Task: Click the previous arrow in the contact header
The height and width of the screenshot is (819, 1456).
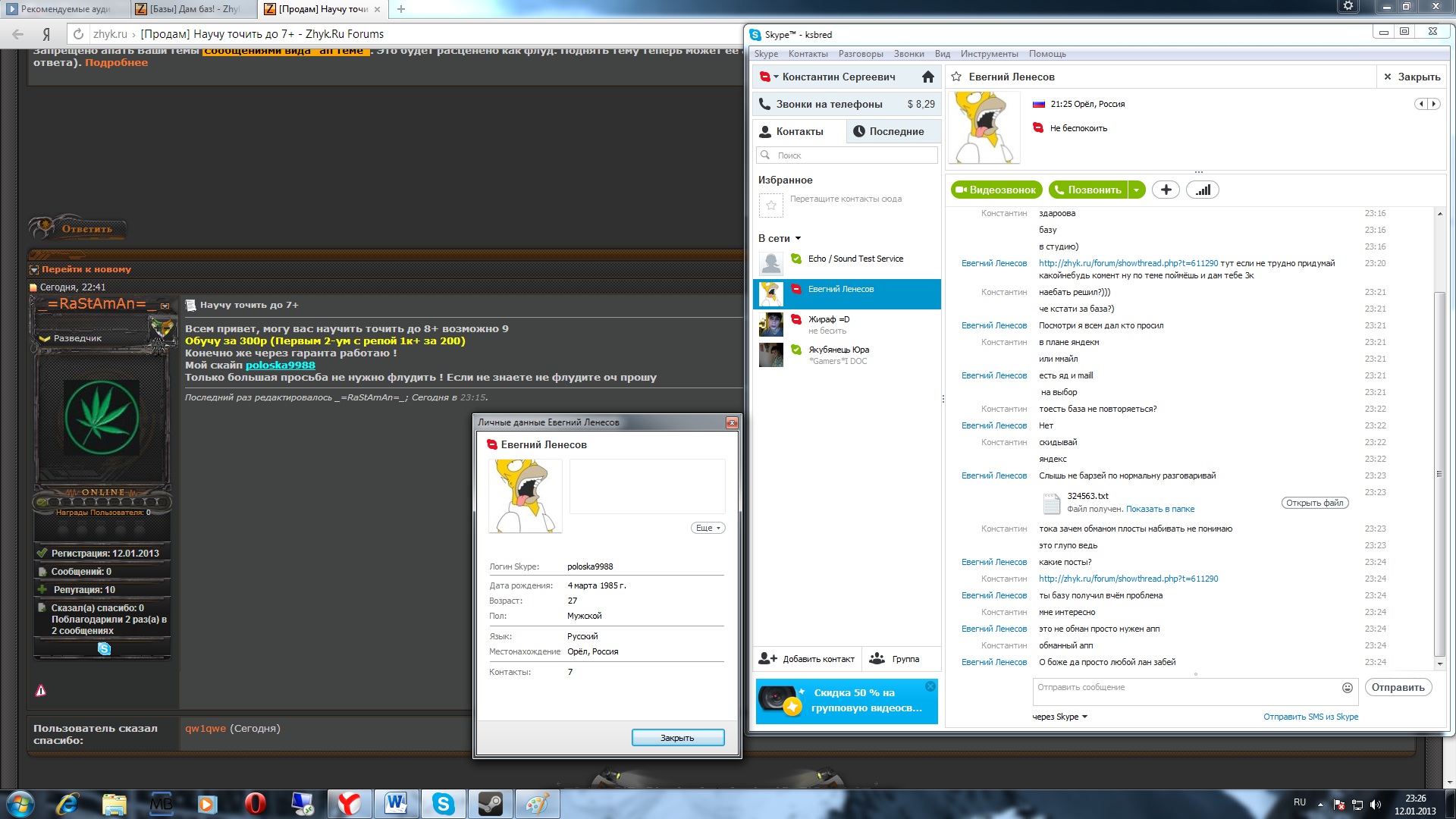Action: coord(1421,104)
